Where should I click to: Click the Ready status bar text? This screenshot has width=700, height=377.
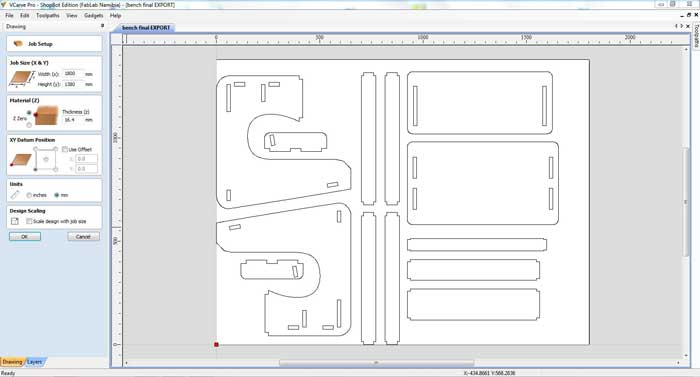8,373
